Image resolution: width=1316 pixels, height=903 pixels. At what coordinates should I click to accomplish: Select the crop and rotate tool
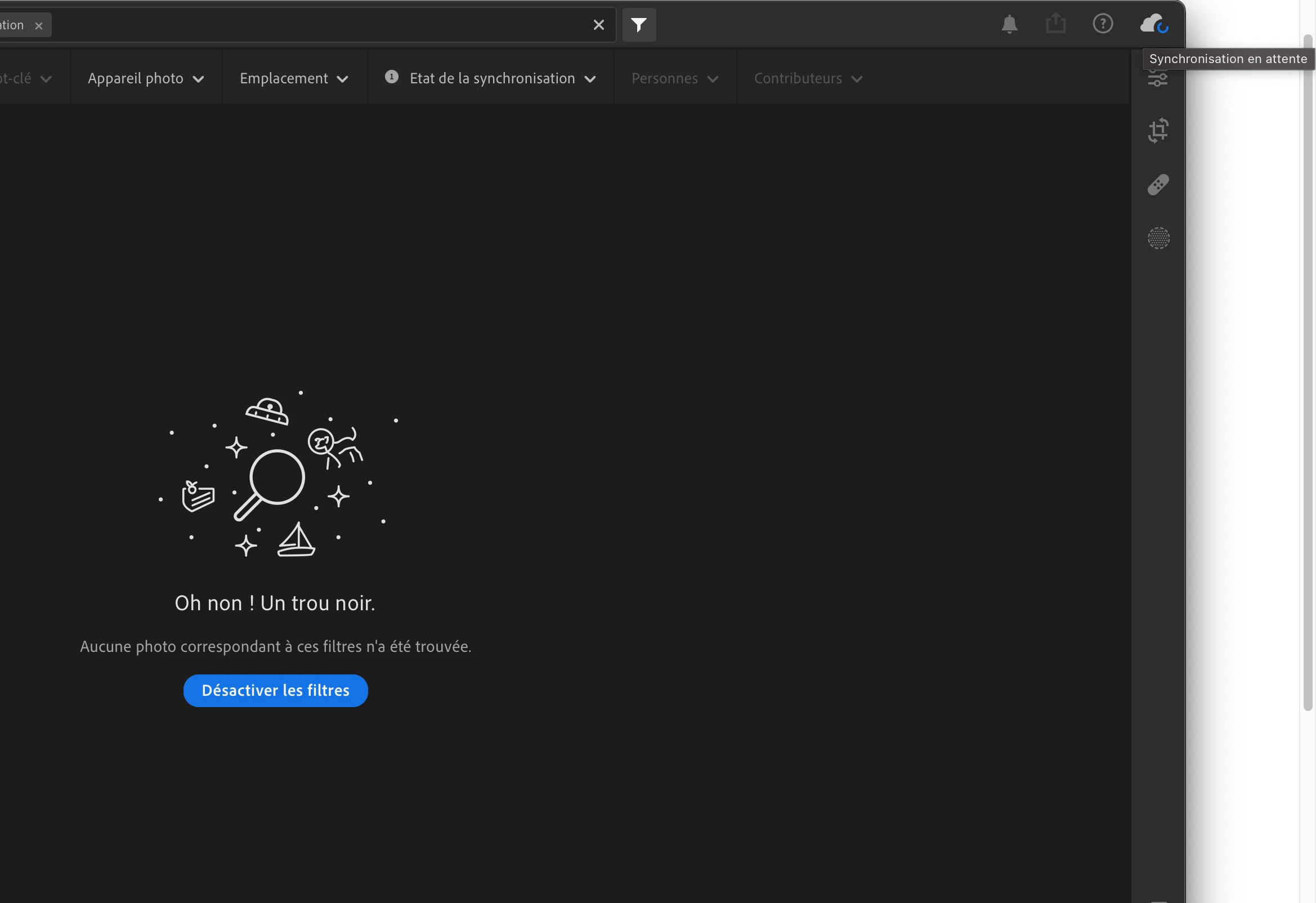tap(1158, 131)
